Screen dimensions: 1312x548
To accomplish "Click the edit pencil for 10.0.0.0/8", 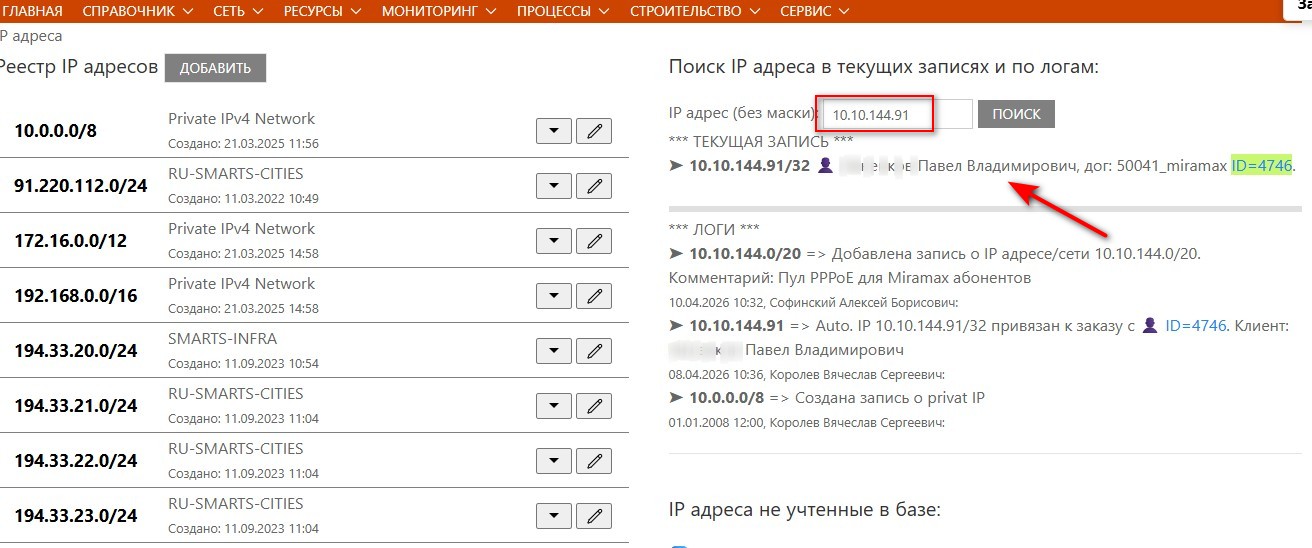I will coord(594,131).
